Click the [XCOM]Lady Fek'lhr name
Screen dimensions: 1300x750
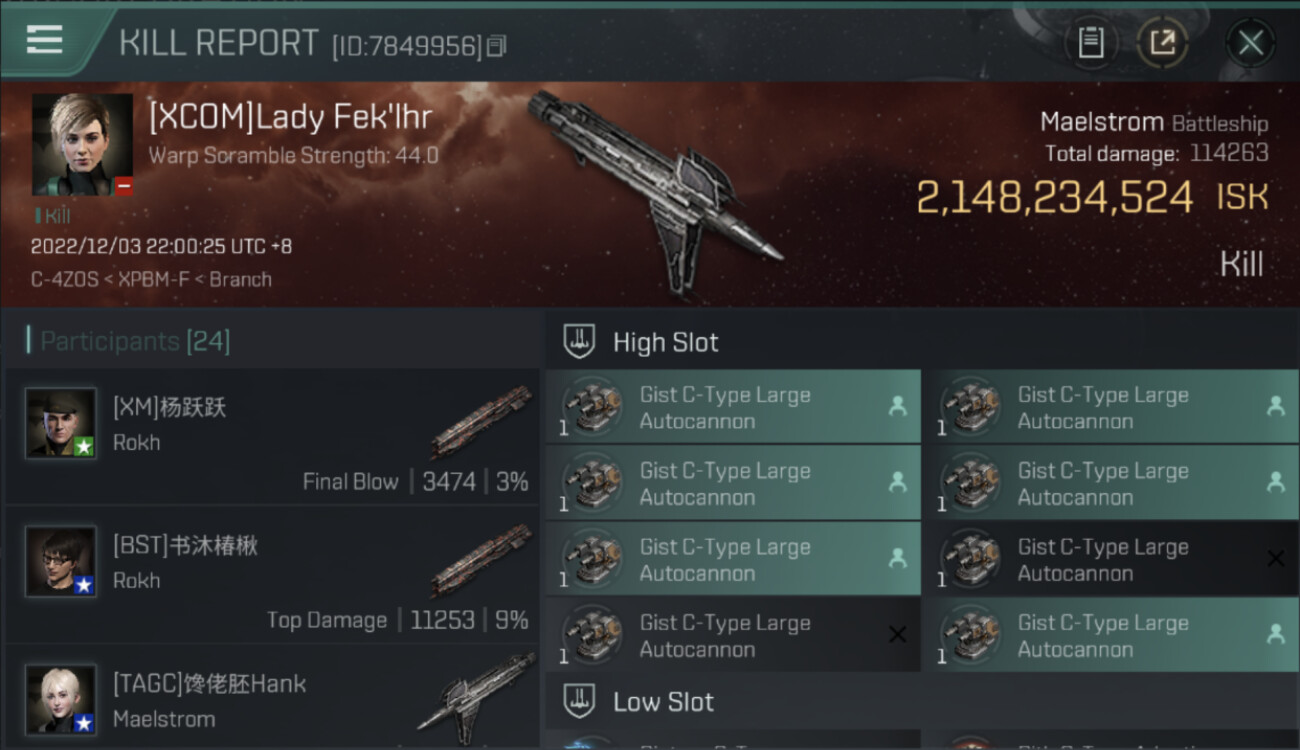290,118
